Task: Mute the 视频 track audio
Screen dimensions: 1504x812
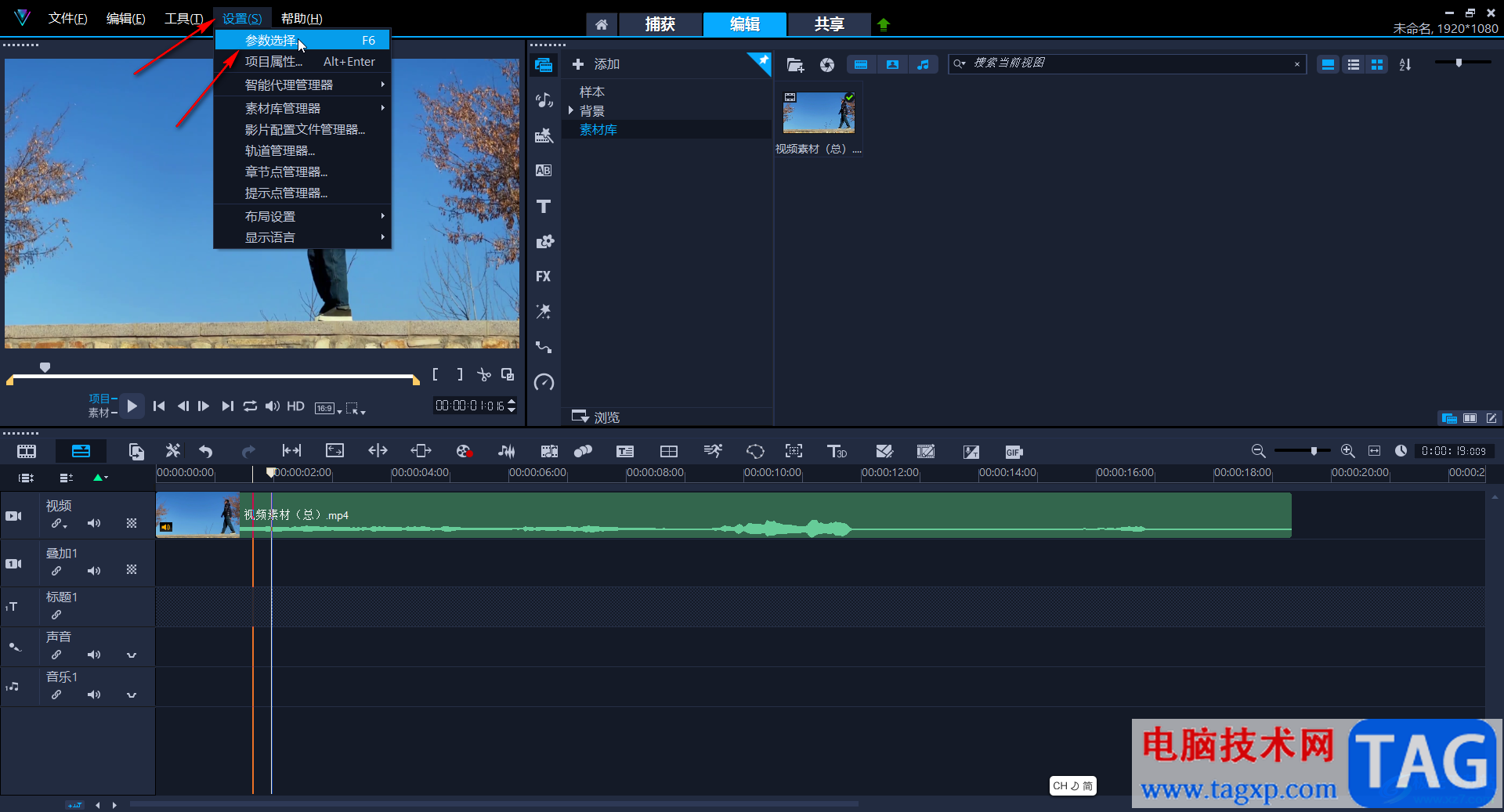Action: tap(94, 523)
